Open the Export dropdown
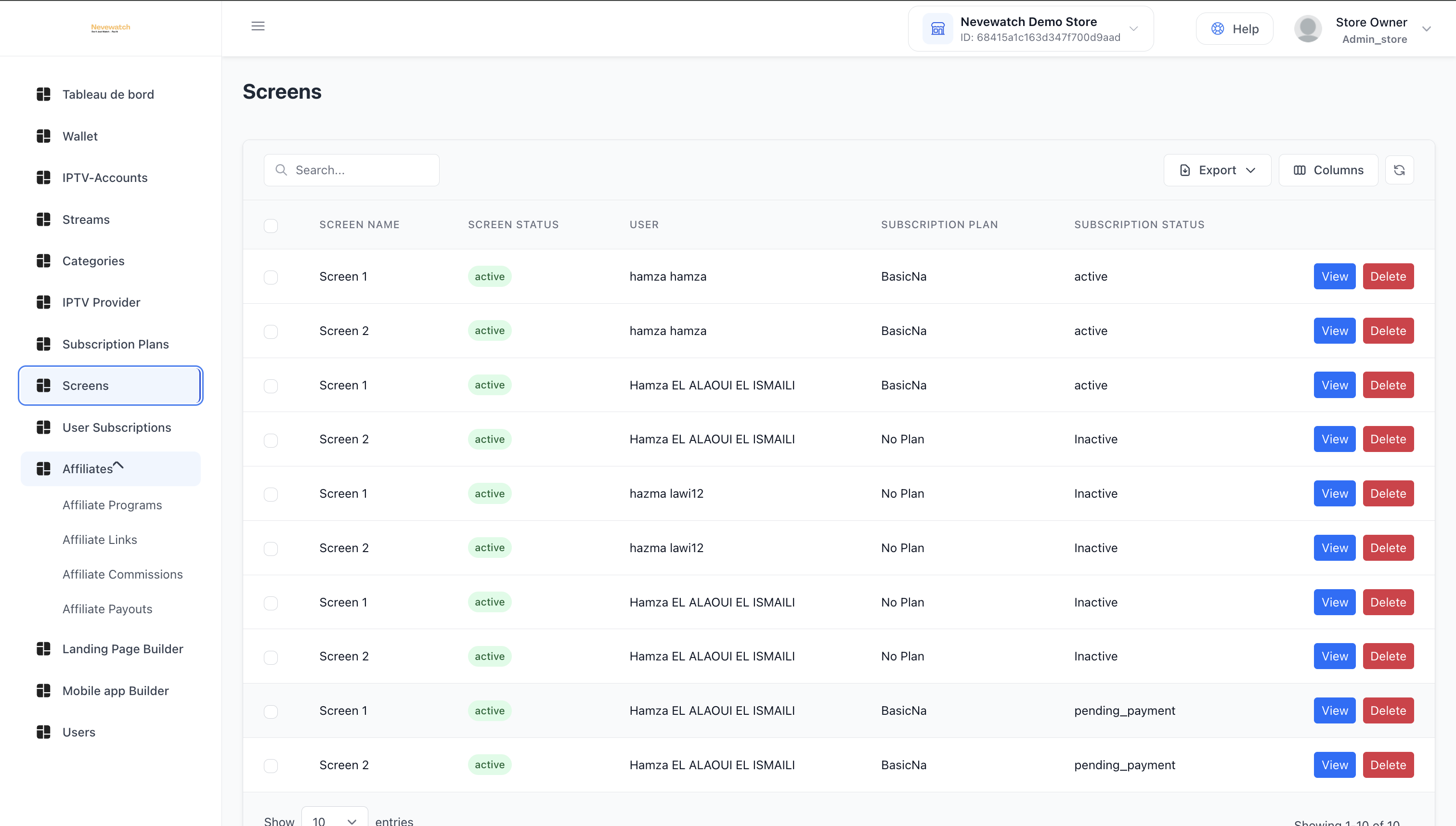1456x826 pixels. pos(1217,170)
